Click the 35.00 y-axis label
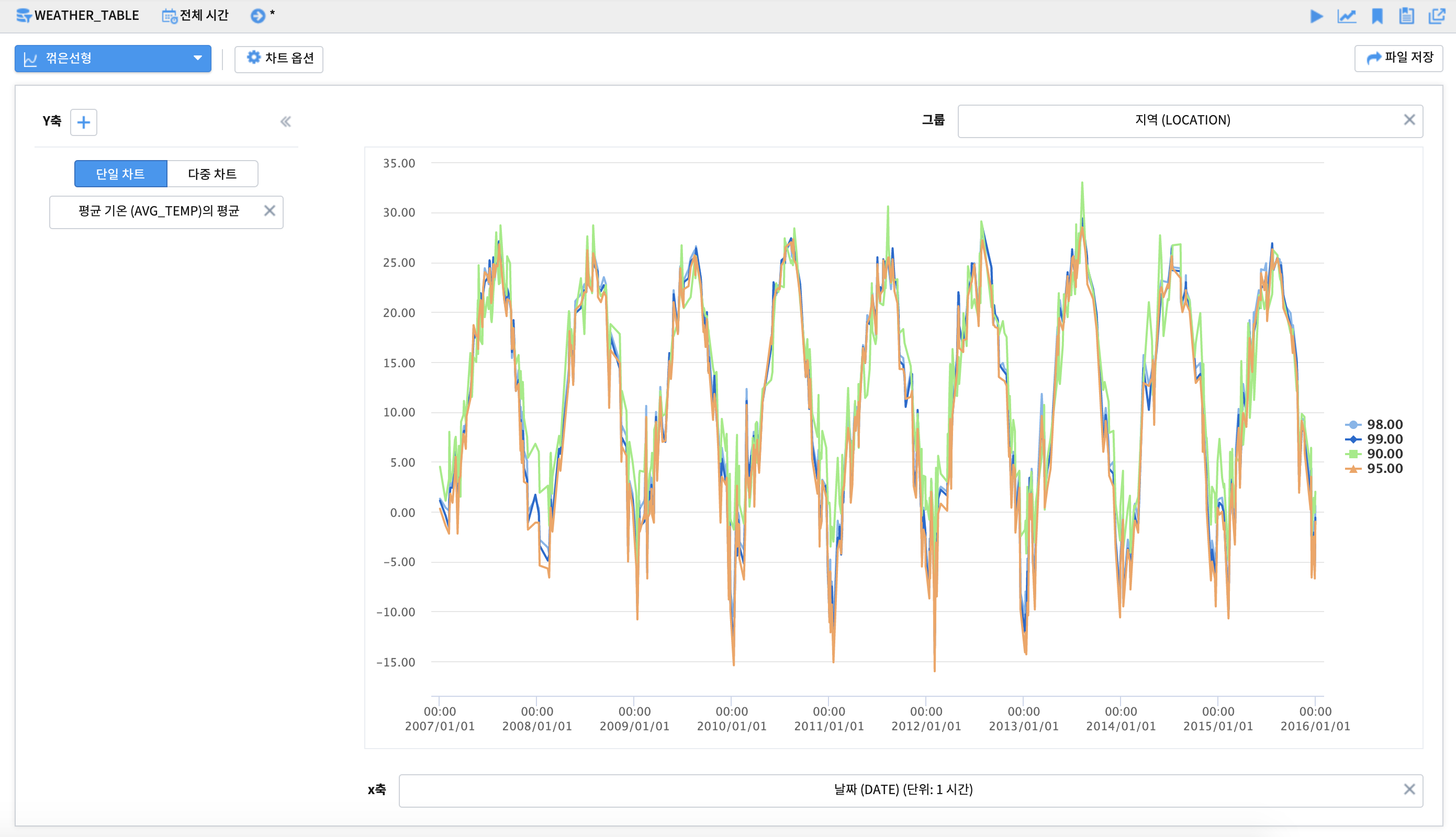This screenshot has width=1456, height=837. click(x=399, y=163)
